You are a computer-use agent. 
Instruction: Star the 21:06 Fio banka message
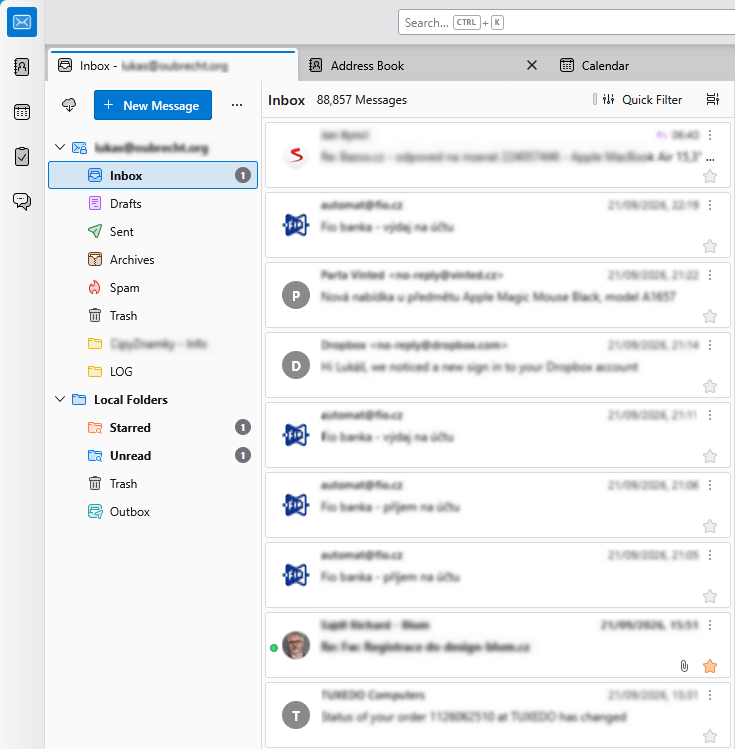click(710, 526)
